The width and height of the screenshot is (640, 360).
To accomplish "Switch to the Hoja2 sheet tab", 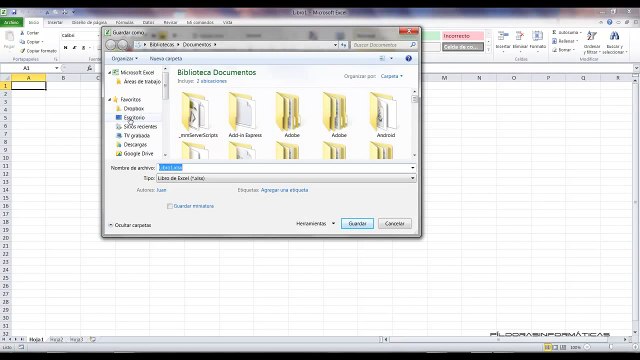I will (x=56, y=340).
